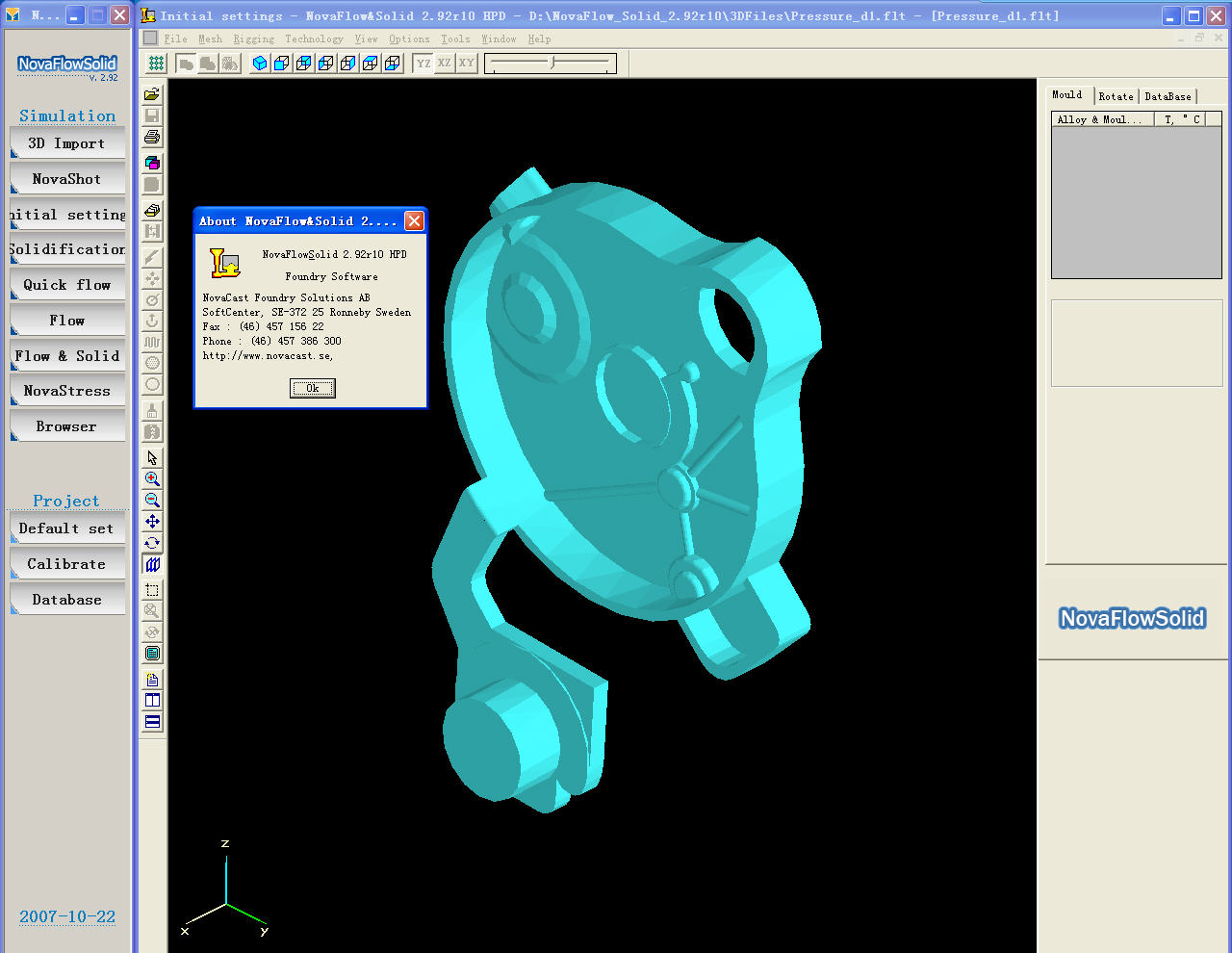Tile windows vertically using split icon
This screenshot has width=1232, height=953.
tap(152, 701)
